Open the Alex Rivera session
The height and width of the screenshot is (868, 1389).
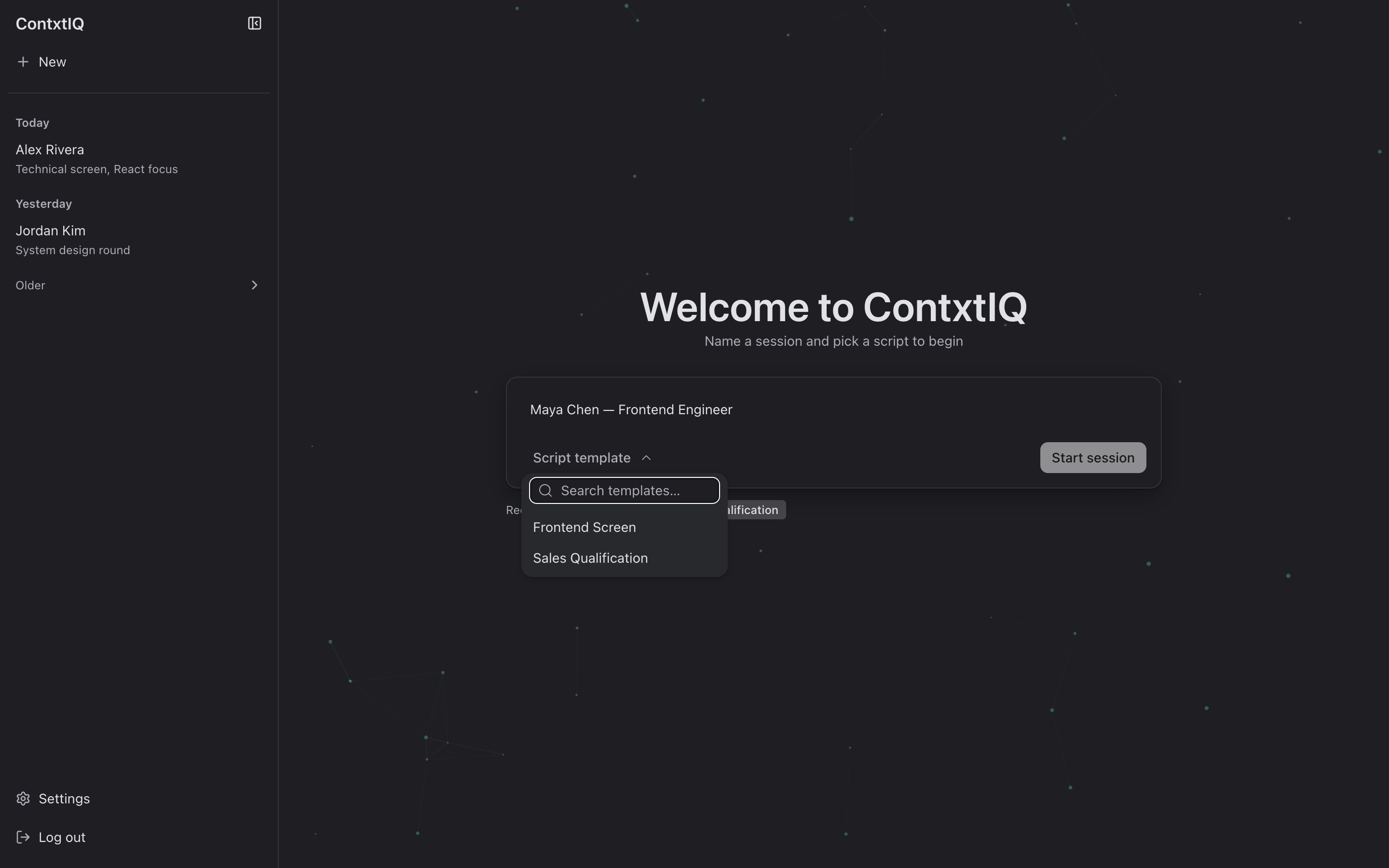pos(139,159)
